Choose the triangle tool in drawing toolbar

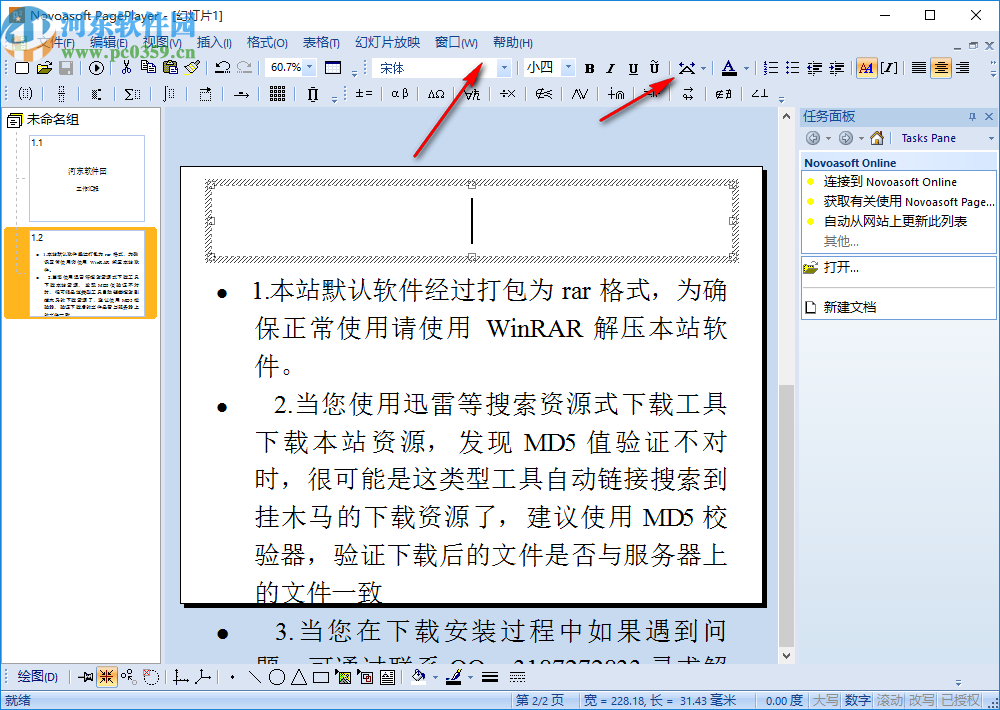[299, 676]
